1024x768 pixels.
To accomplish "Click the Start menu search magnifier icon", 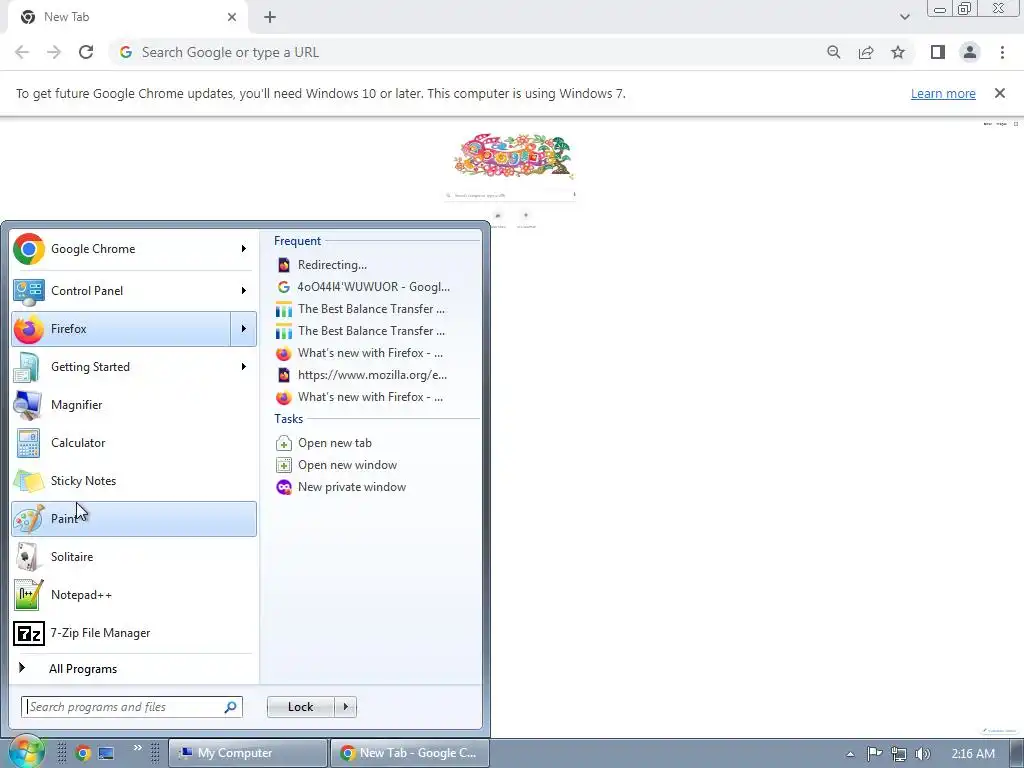I will pyautogui.click(x=231, y=707).
